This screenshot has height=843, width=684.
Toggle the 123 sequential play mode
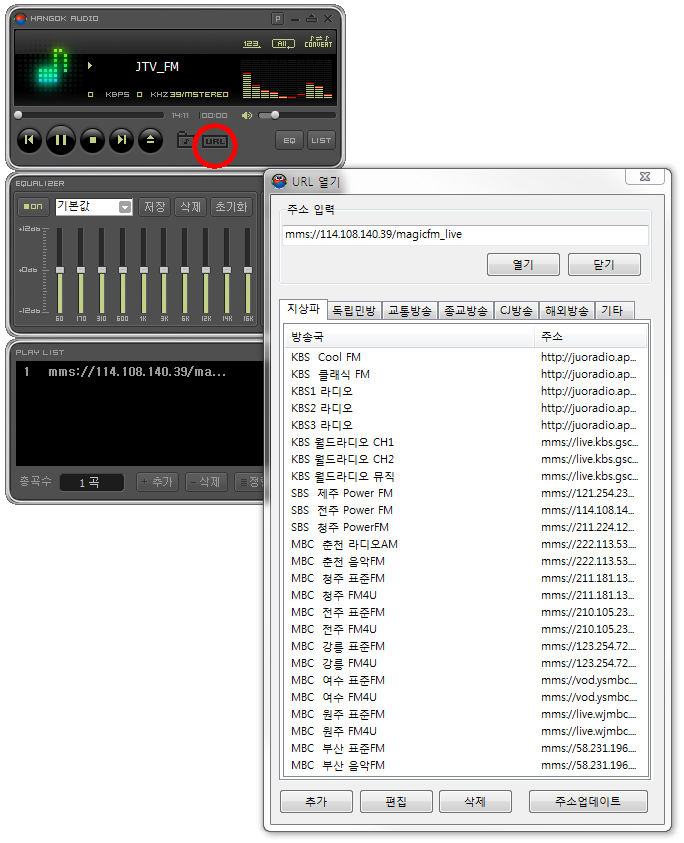(x=251, y=44)
